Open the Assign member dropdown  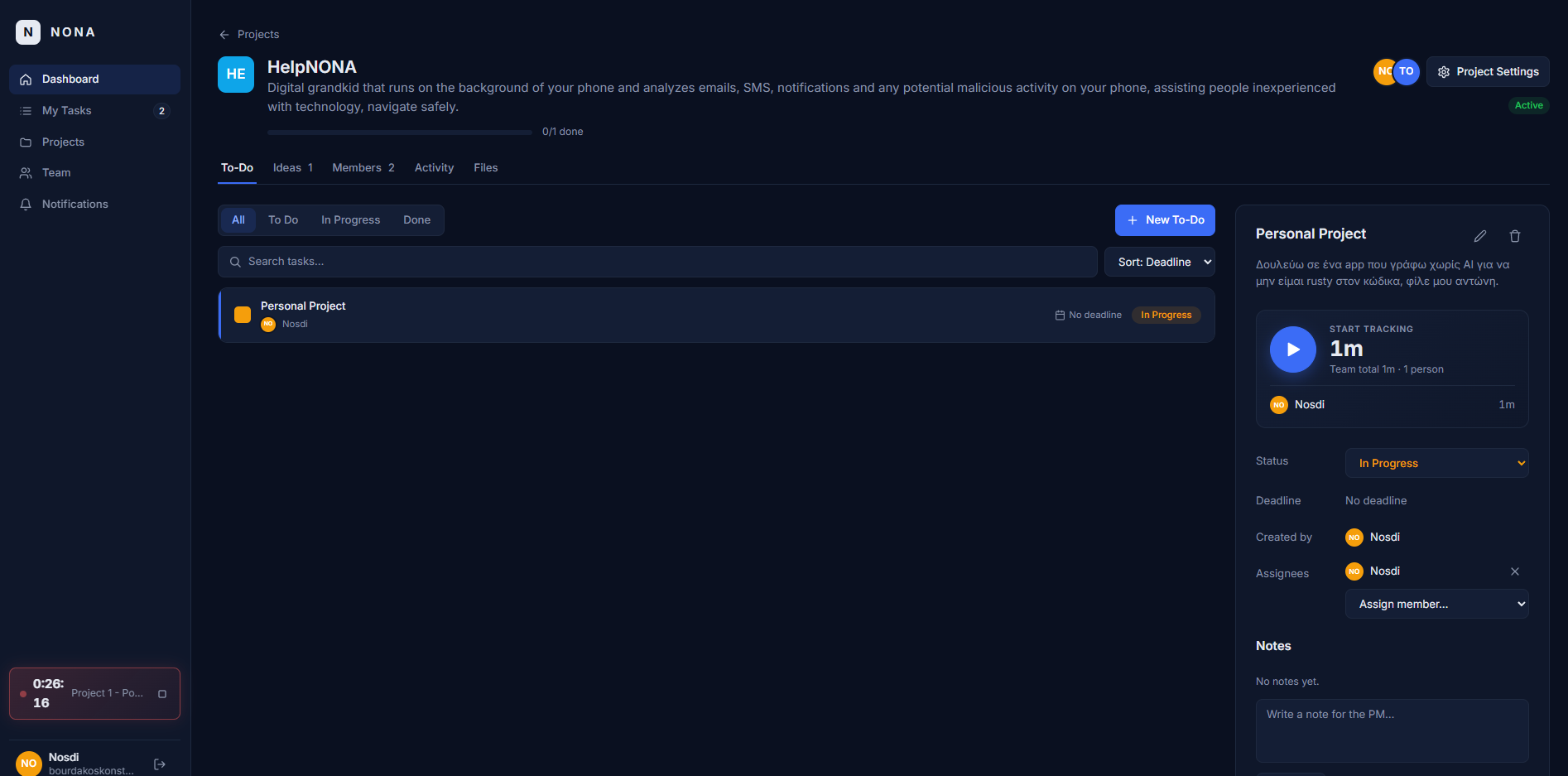(1437, 604)
